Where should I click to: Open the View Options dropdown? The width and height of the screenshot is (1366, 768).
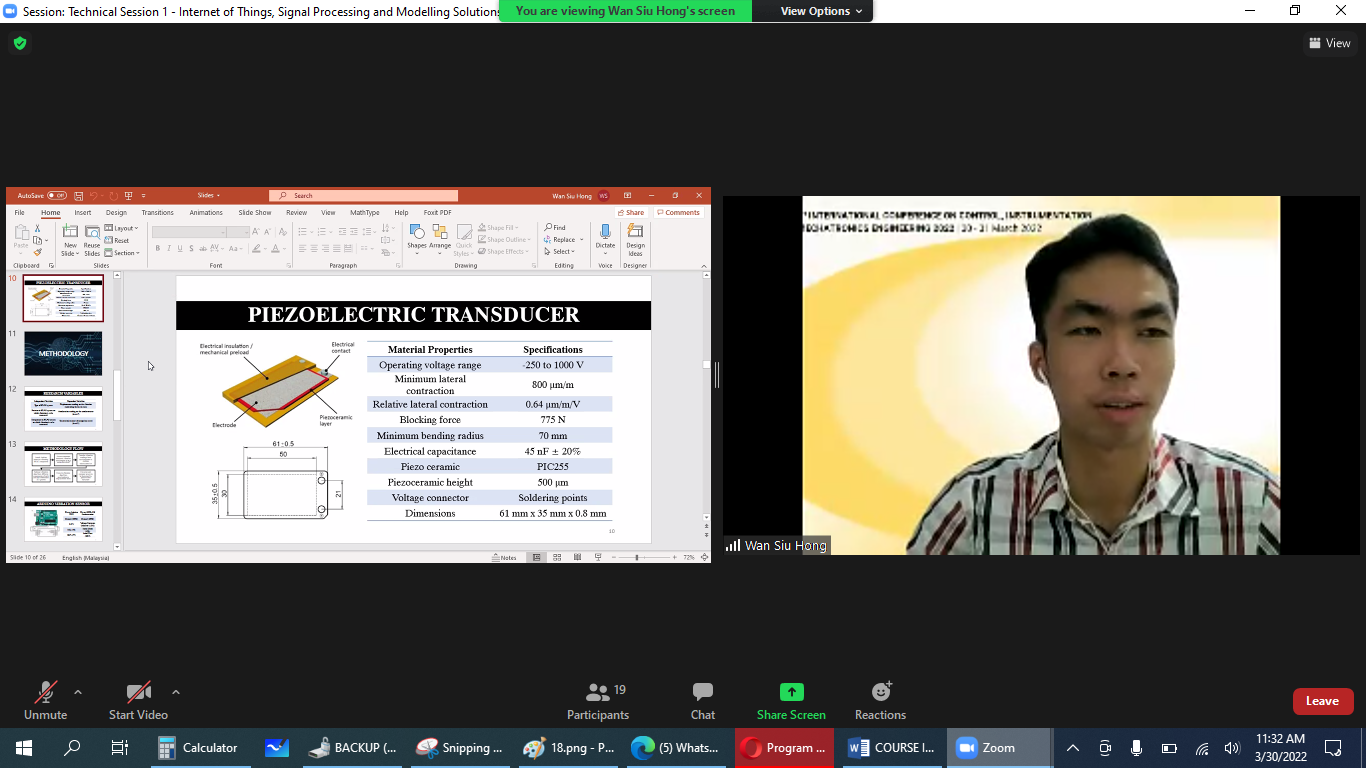[x=815, y=11]
